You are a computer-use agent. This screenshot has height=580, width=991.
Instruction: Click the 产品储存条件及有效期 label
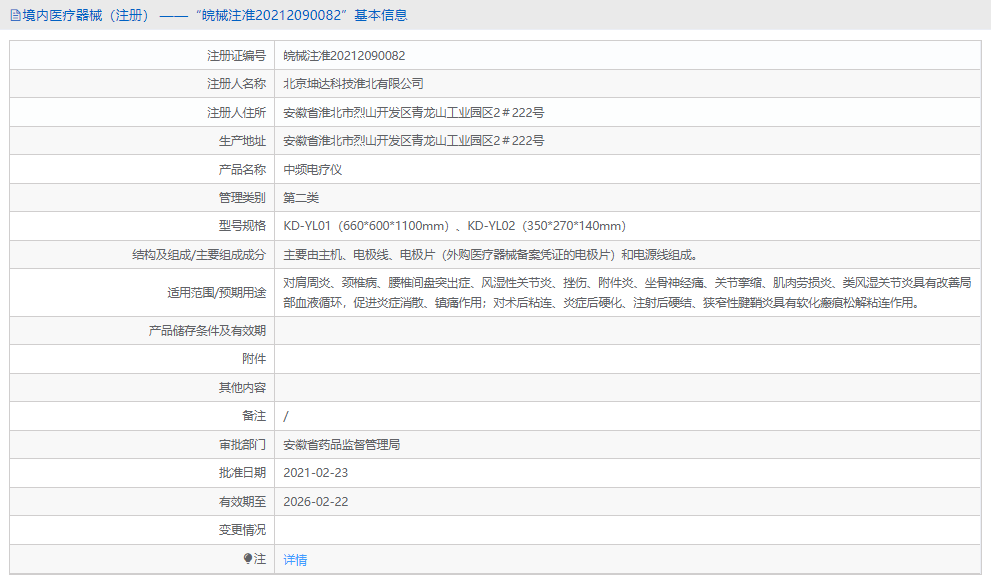coord(207,330)
